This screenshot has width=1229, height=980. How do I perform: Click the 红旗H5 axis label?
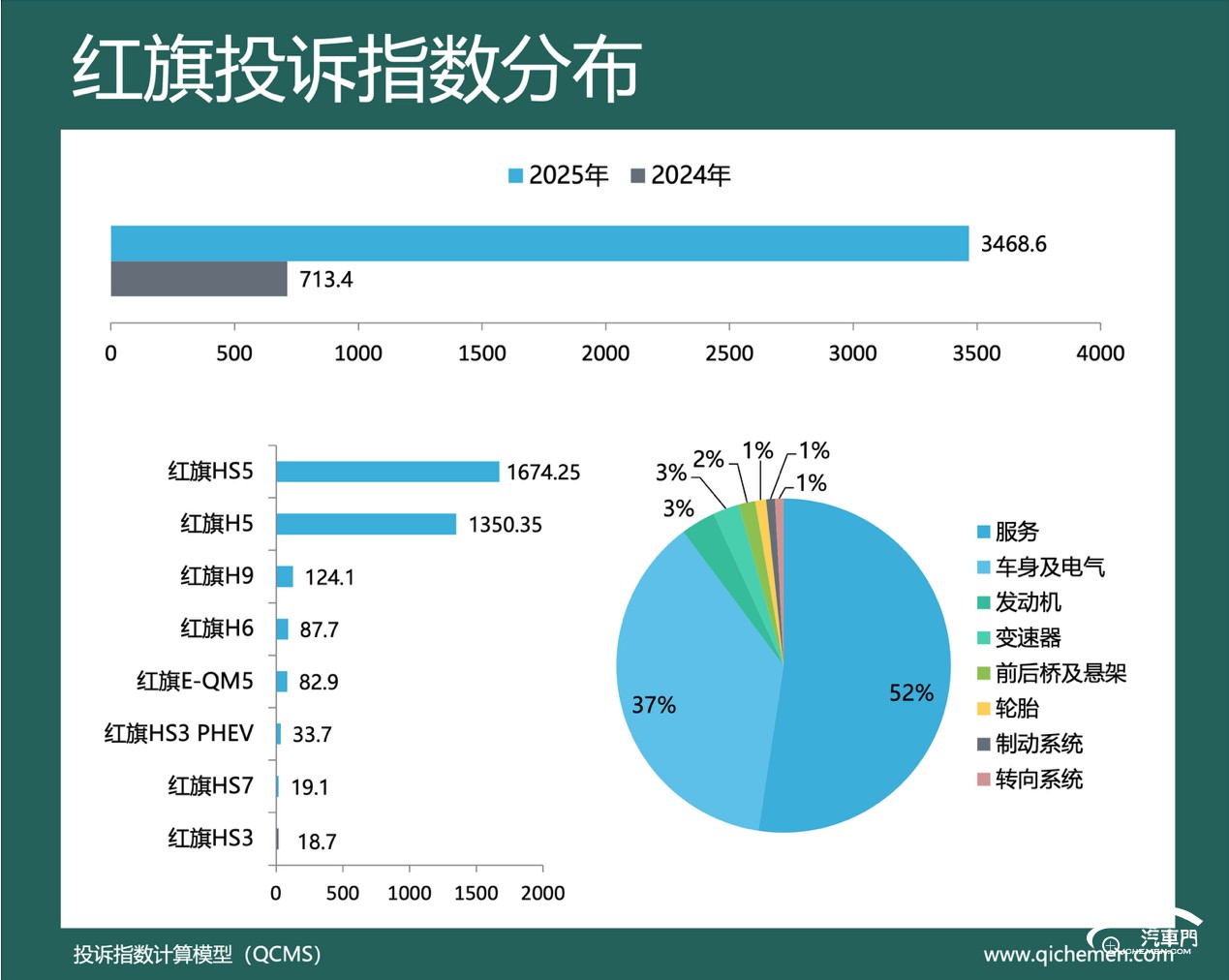tap(217, 524)
